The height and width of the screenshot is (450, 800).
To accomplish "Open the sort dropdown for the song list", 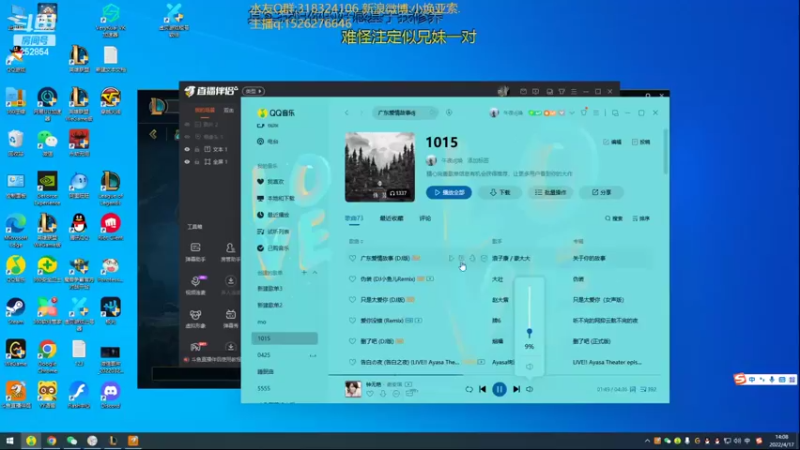I will tap(641, 218).
